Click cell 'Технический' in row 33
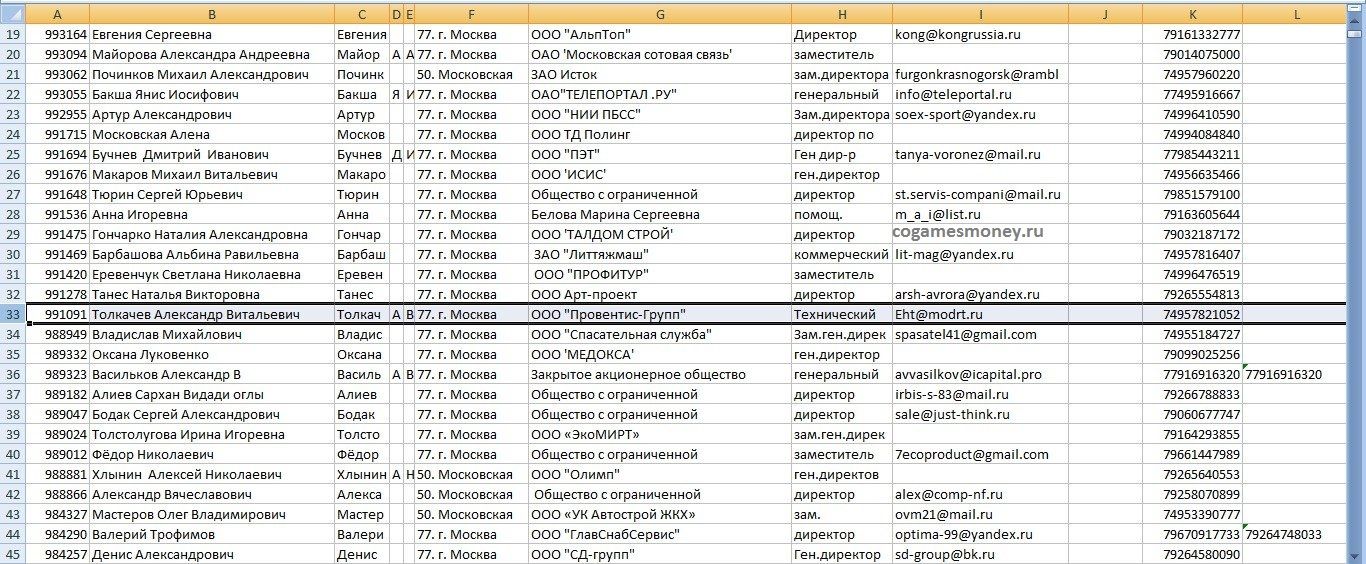This screenshot has width=1366, height=564. click(x=841, y=314)
